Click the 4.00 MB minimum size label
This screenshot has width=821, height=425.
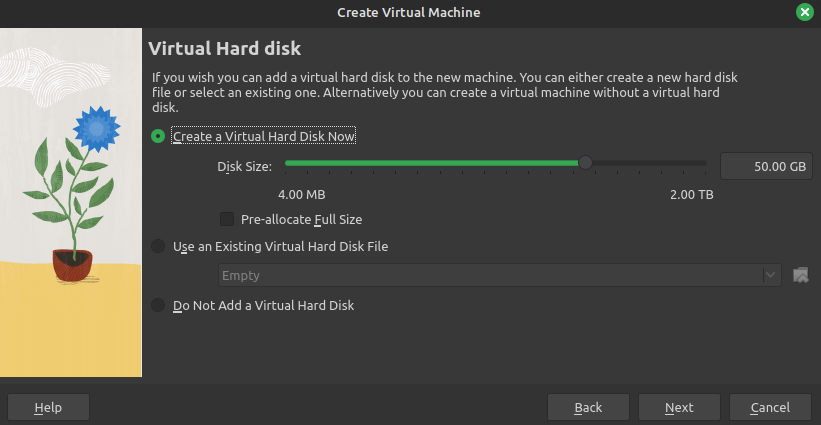click(x=301, y=195)
